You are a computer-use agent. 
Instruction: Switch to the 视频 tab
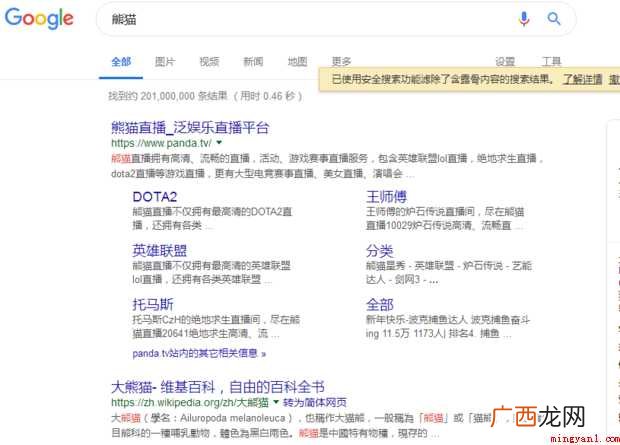tap(209, 62)
